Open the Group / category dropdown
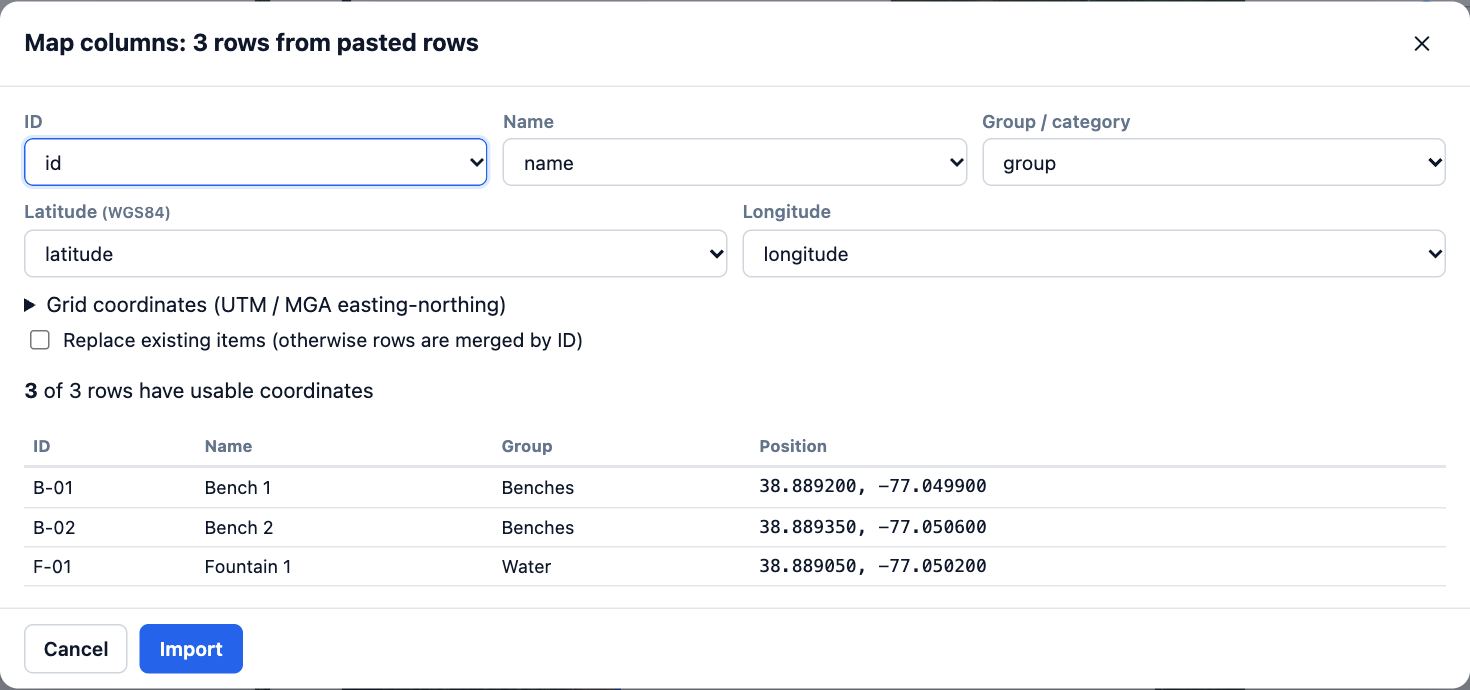The image size is (1470, 690). tap(1214, 162)
